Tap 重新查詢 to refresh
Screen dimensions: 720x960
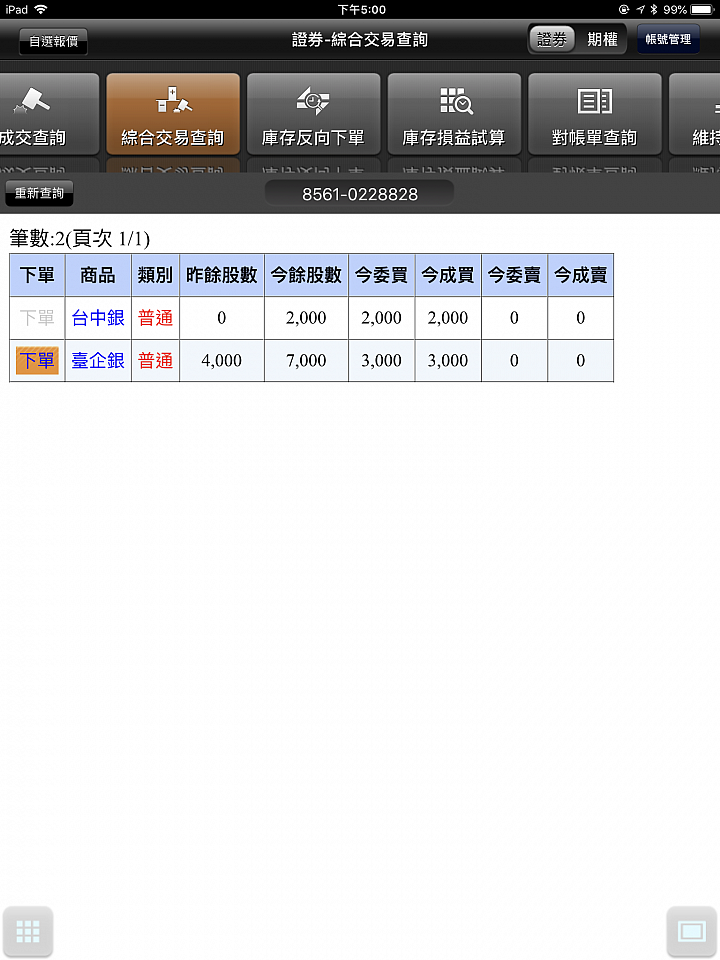[x=39, y=193]
